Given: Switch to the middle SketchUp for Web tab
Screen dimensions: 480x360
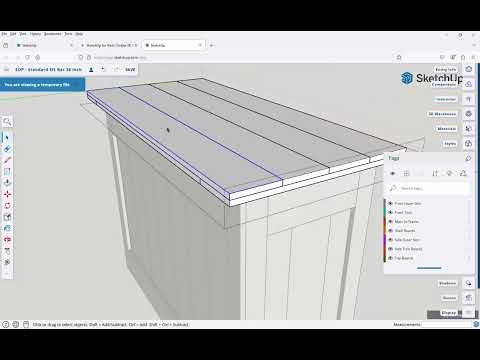Looking at the screenshot, I should click(x=109, y=45).
